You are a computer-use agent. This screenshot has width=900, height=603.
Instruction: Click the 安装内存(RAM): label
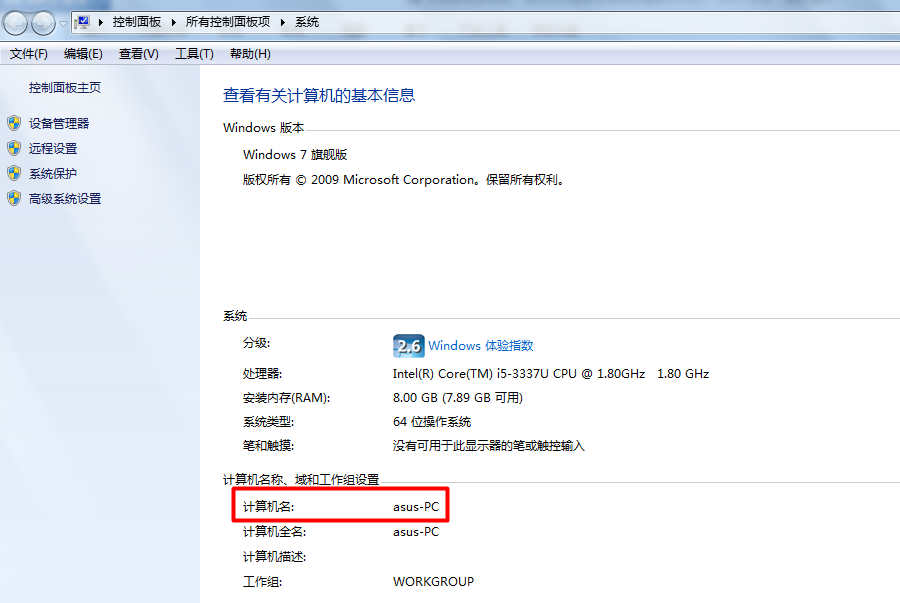tap(286, 398)
